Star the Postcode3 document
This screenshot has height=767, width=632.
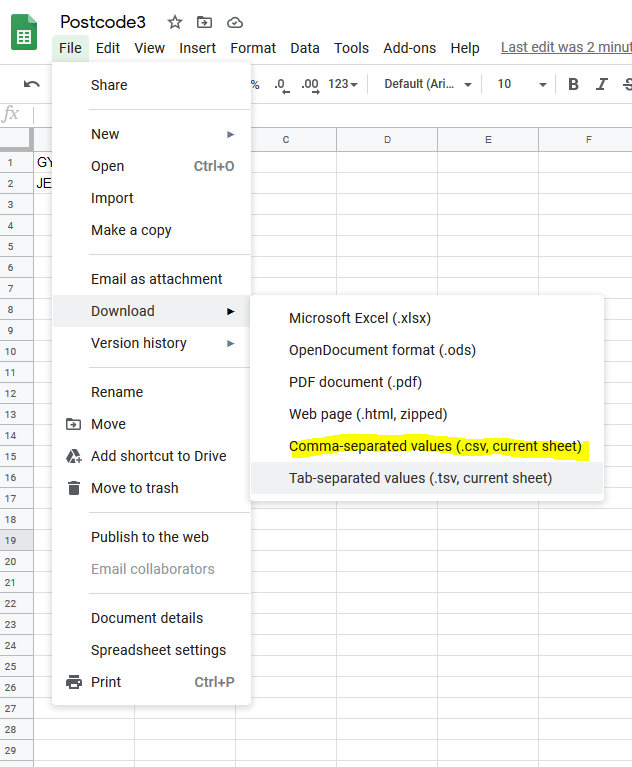click(x=175, y=22)
